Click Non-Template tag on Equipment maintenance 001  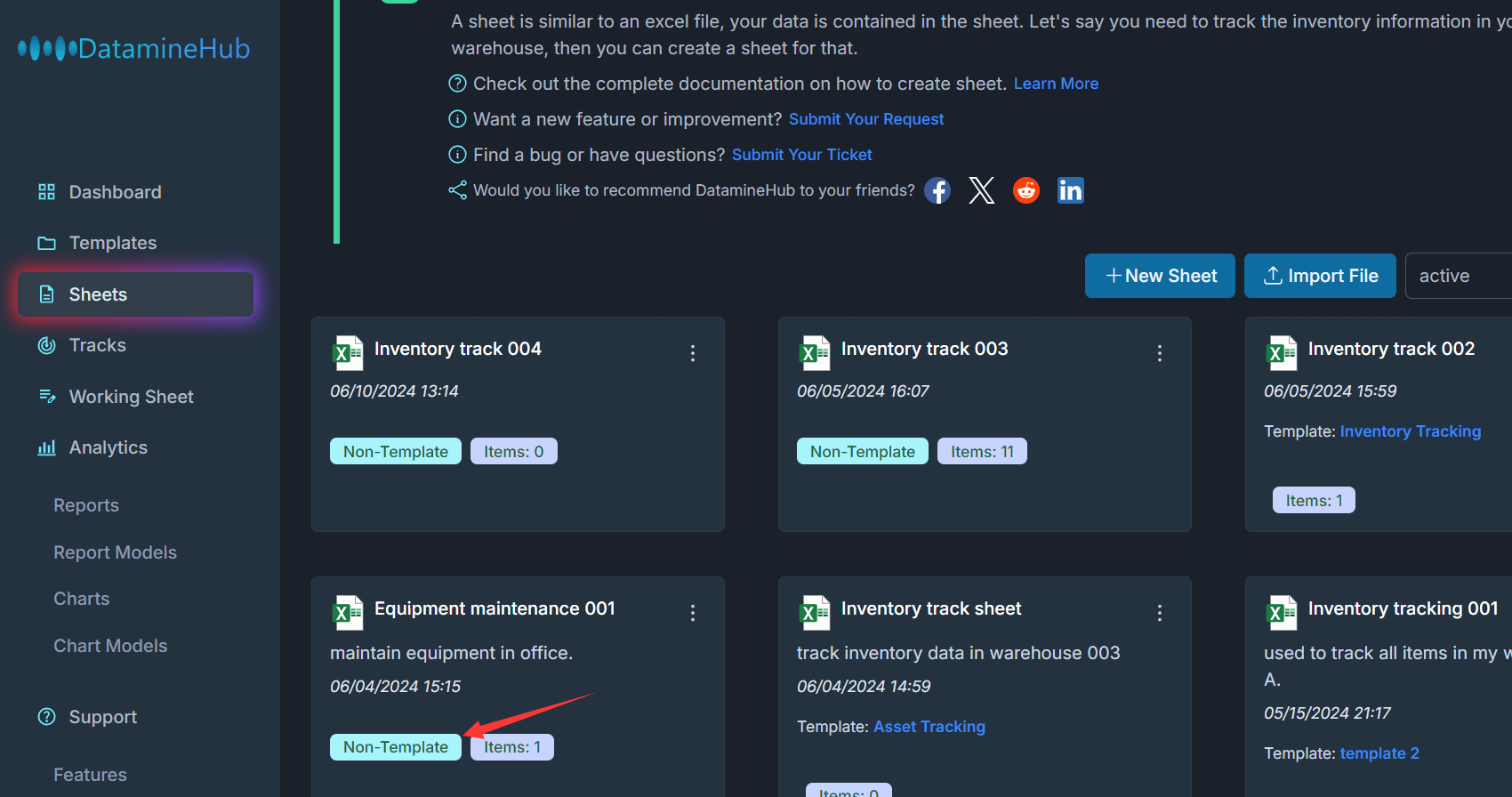point(396,747)
